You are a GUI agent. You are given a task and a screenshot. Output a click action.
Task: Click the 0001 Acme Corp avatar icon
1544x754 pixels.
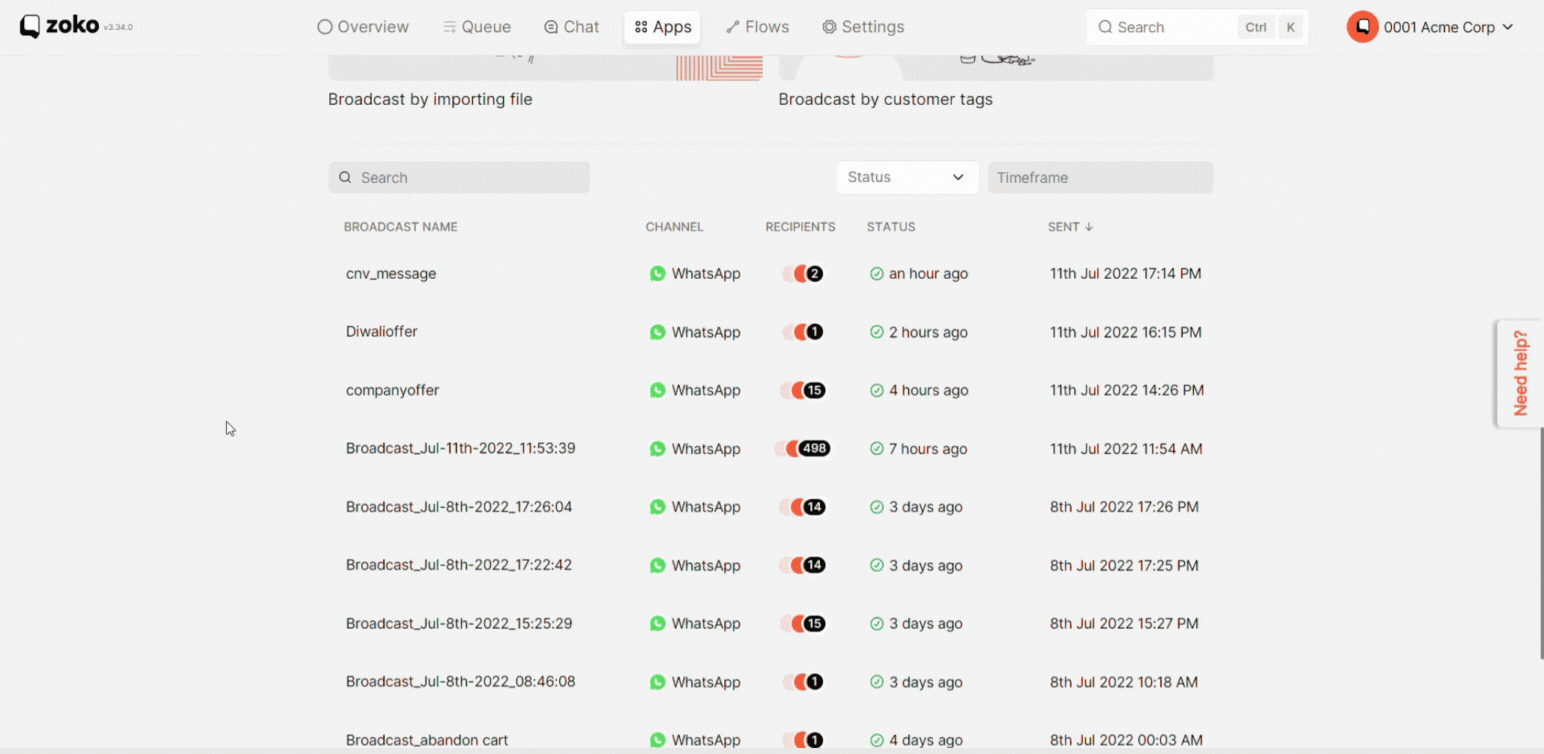(1362, 27)
